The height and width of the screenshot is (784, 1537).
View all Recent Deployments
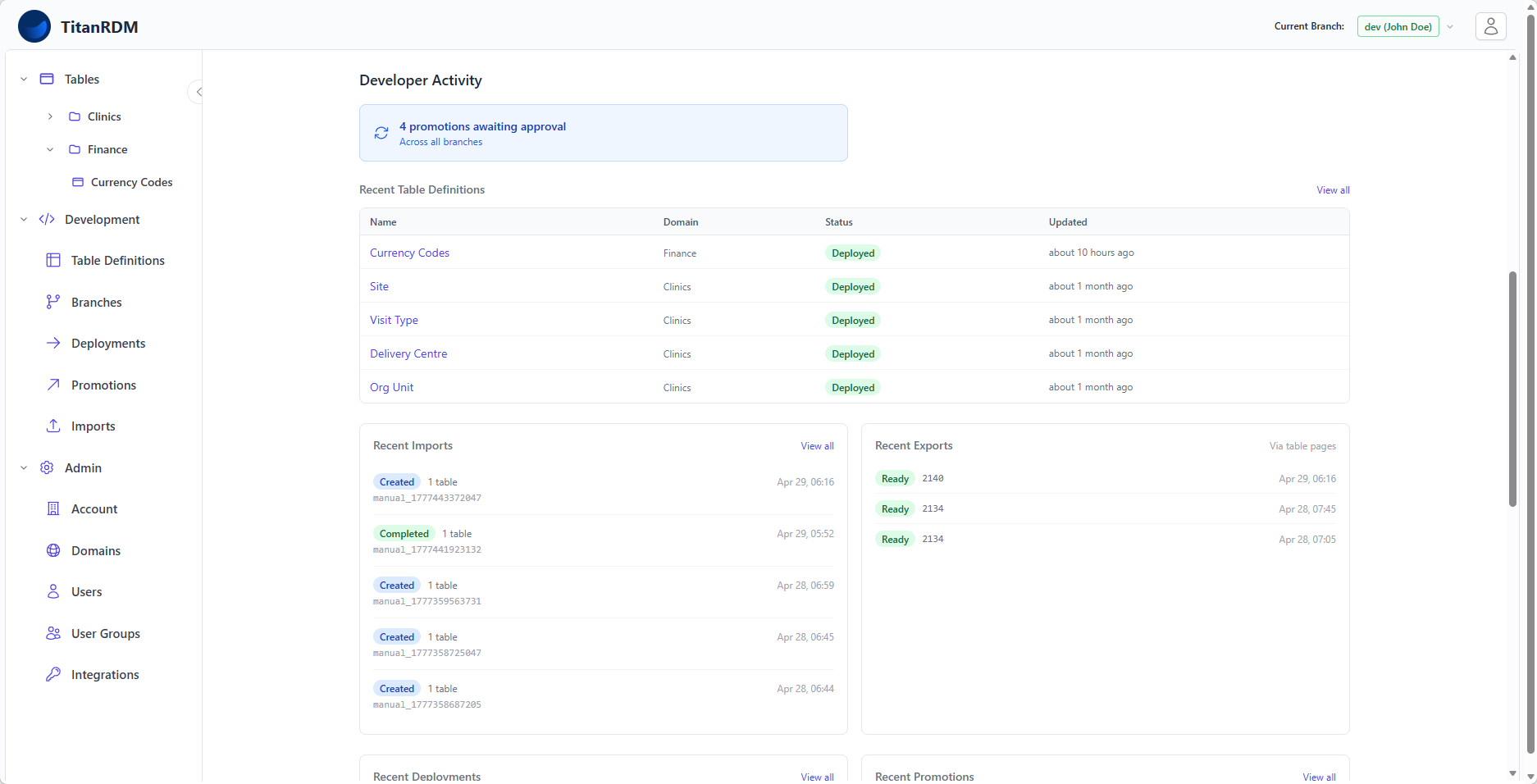[817, 777]
